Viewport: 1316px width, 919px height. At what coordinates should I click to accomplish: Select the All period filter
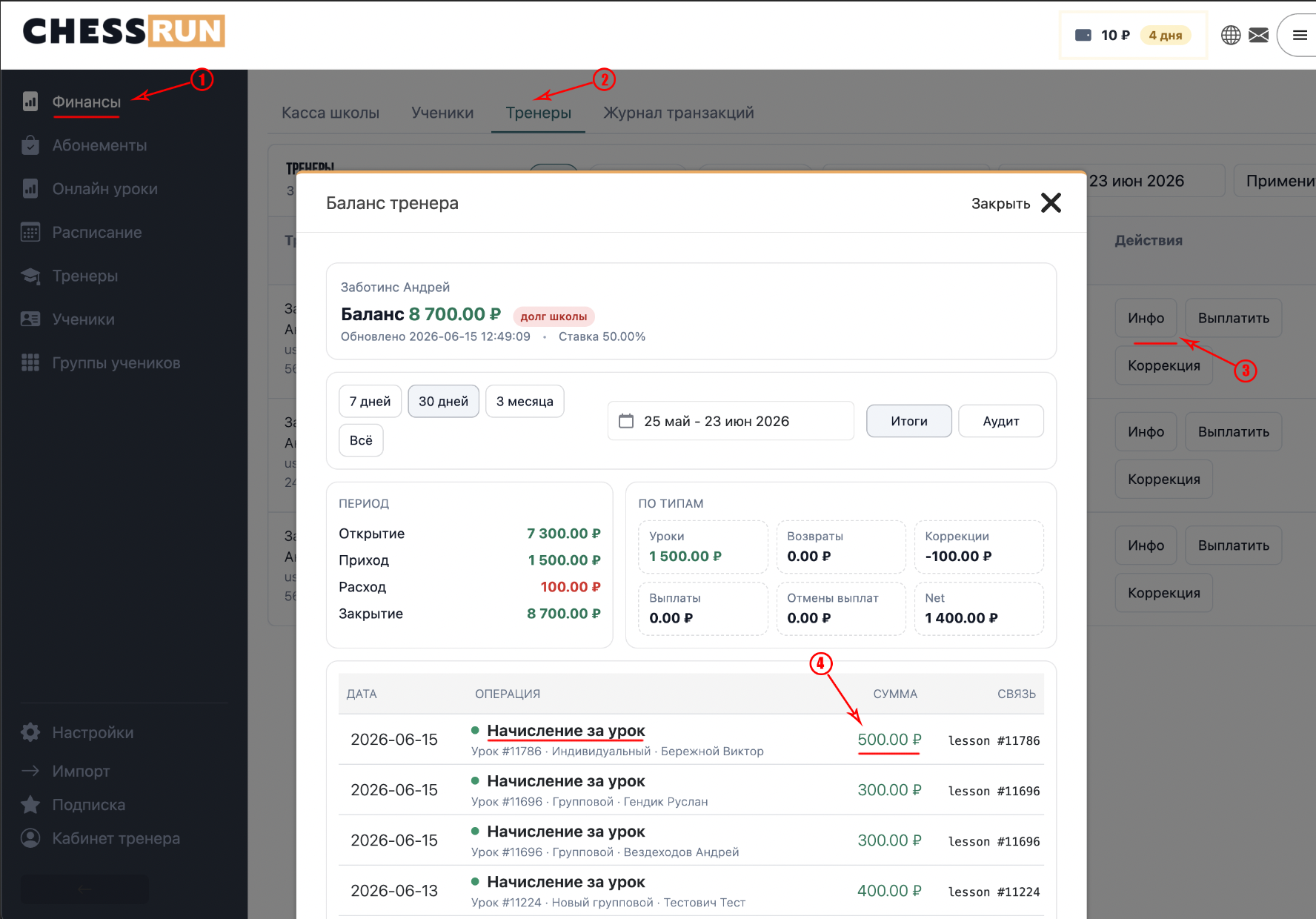click(361, 440)
